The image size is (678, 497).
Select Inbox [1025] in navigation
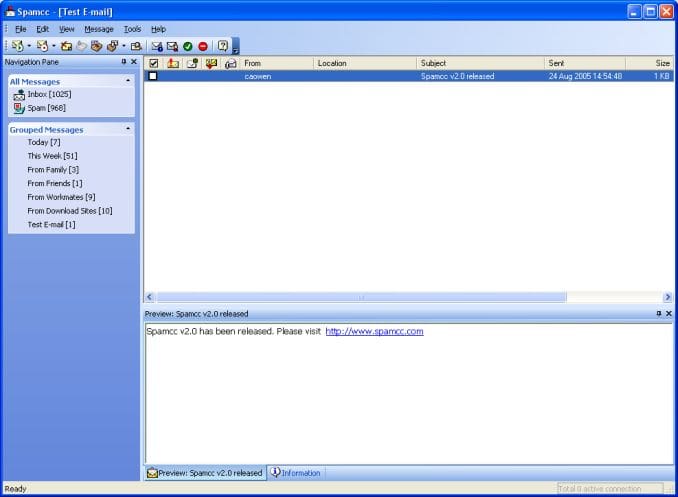click(x=49, y=94)
